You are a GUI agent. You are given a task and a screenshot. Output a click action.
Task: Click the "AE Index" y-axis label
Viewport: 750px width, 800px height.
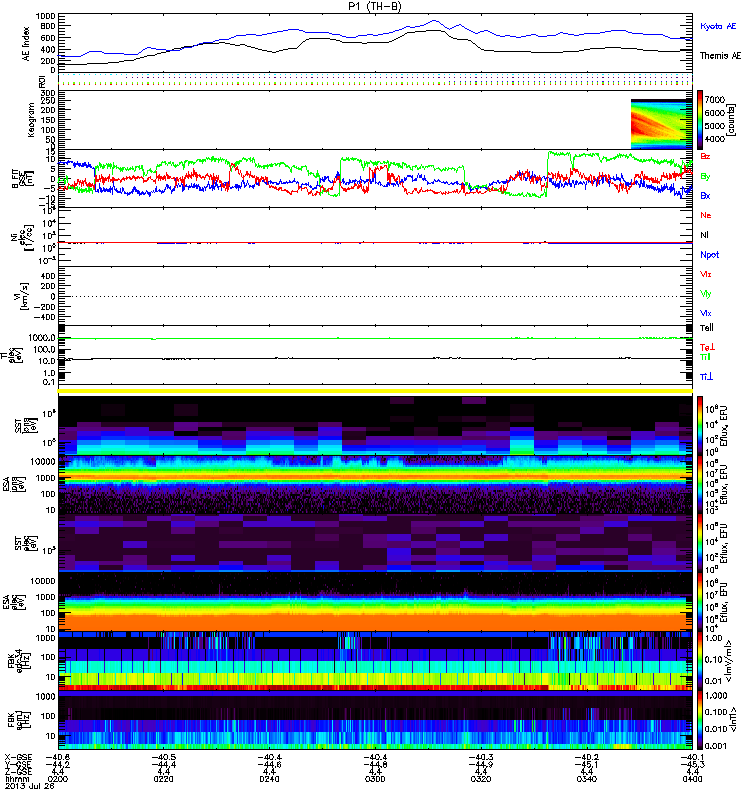[x=26, y=44]
